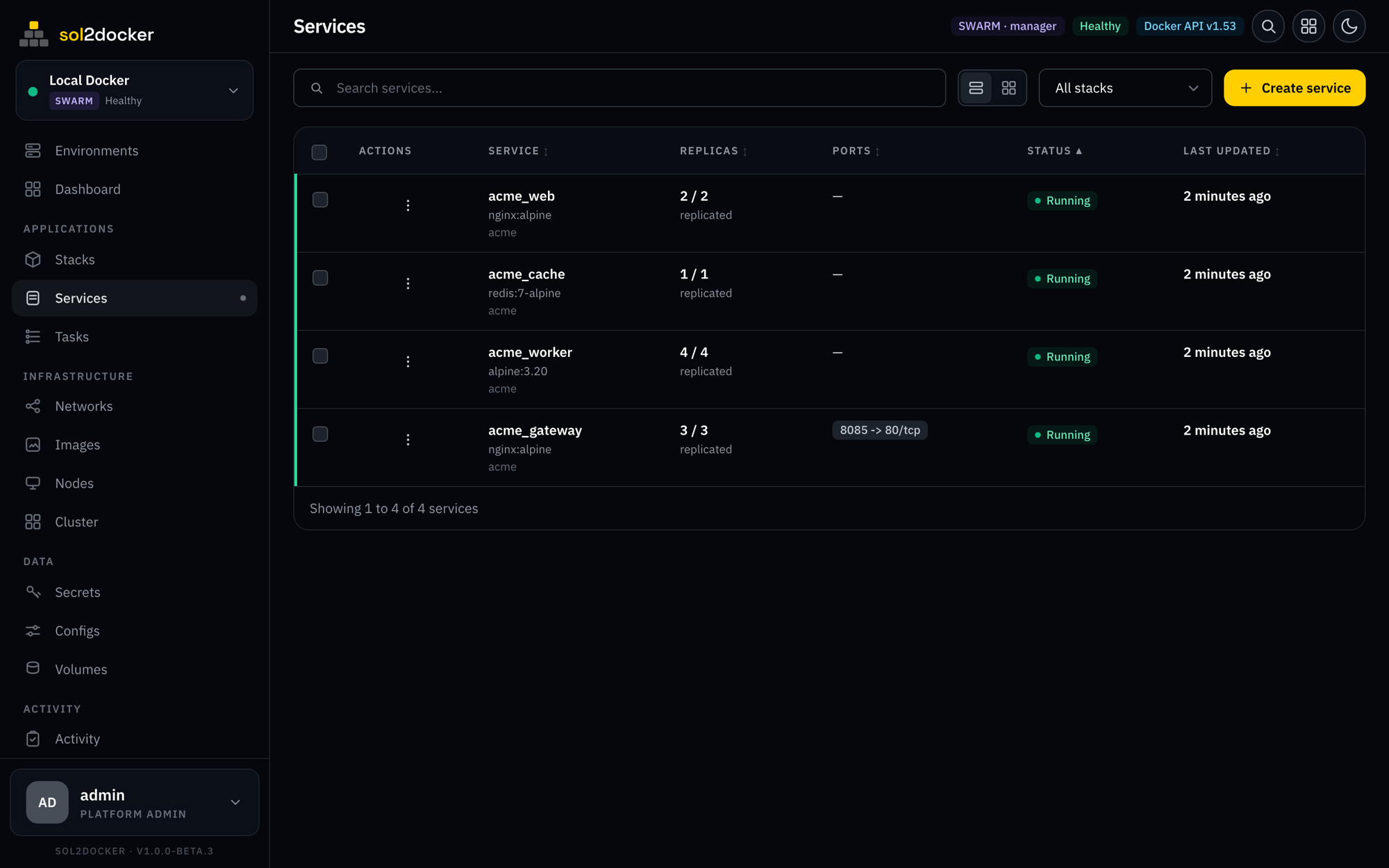
Task: Select Services in sidebar
Action: tap(135, 298)
